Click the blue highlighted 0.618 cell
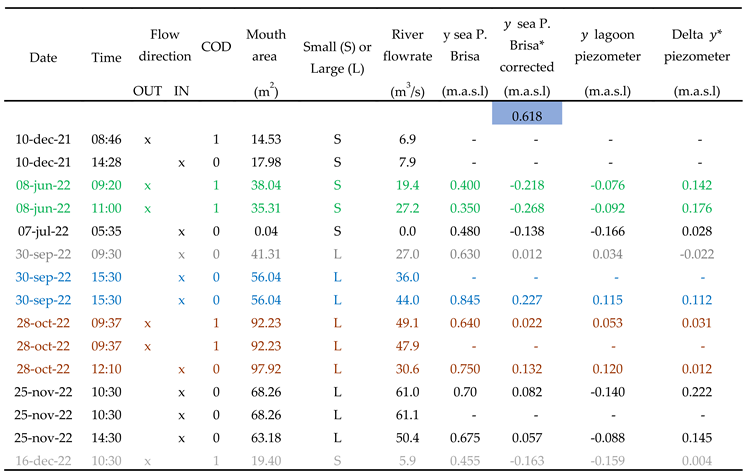745x474 pixels. tap(527, 116)
